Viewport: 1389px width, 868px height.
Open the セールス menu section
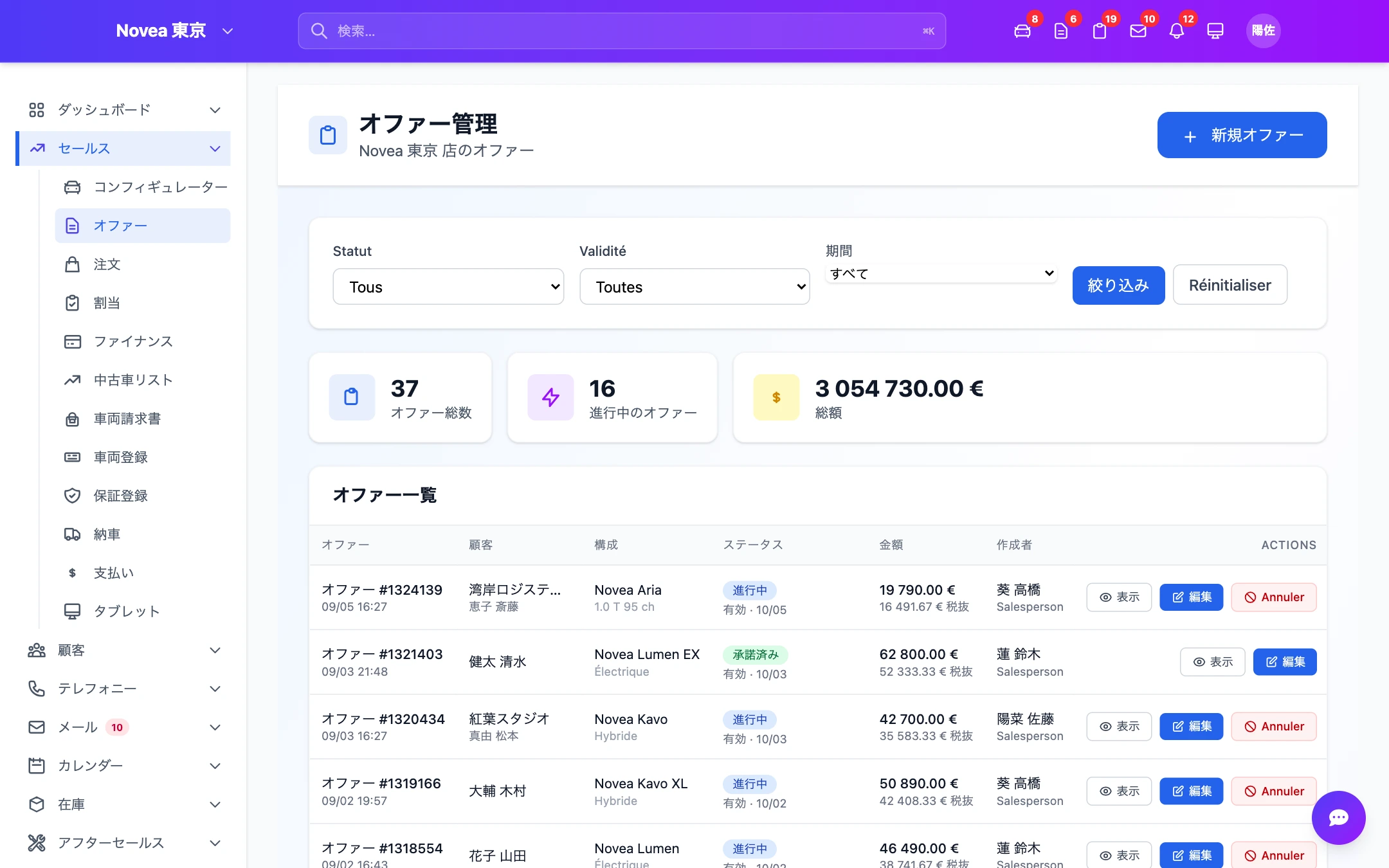(x=123, y=149)
